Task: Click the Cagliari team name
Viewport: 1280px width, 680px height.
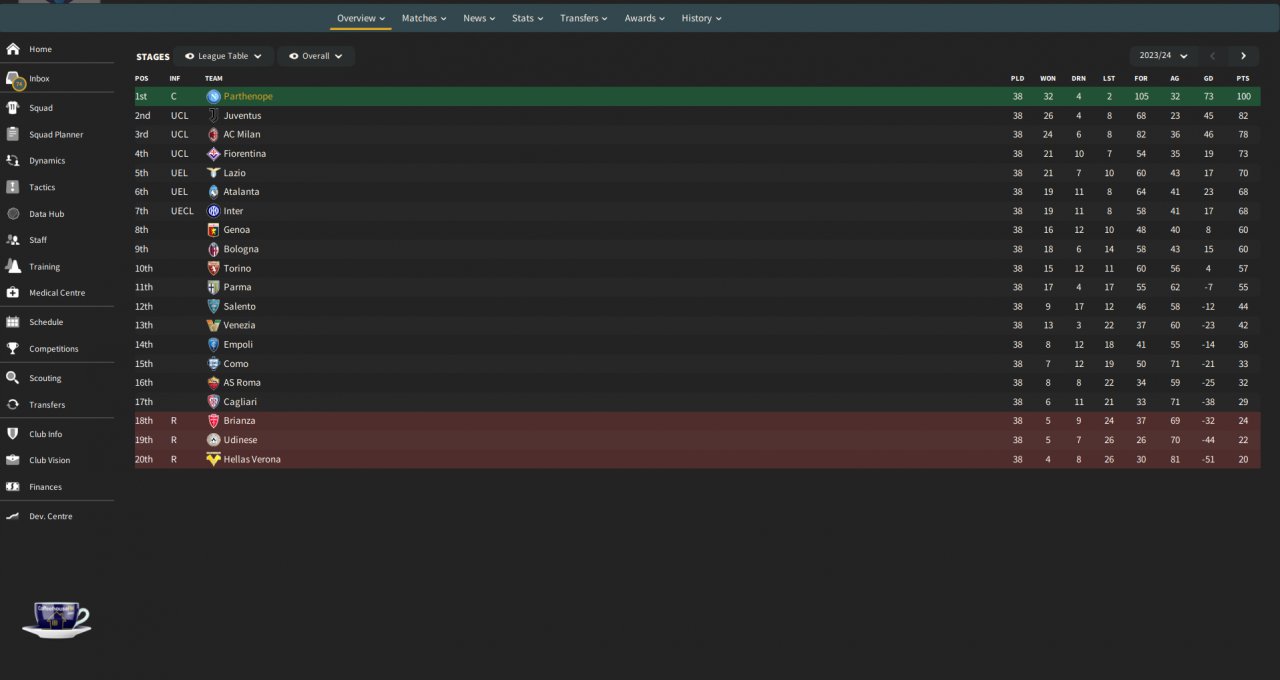Action: click(240, 402)
